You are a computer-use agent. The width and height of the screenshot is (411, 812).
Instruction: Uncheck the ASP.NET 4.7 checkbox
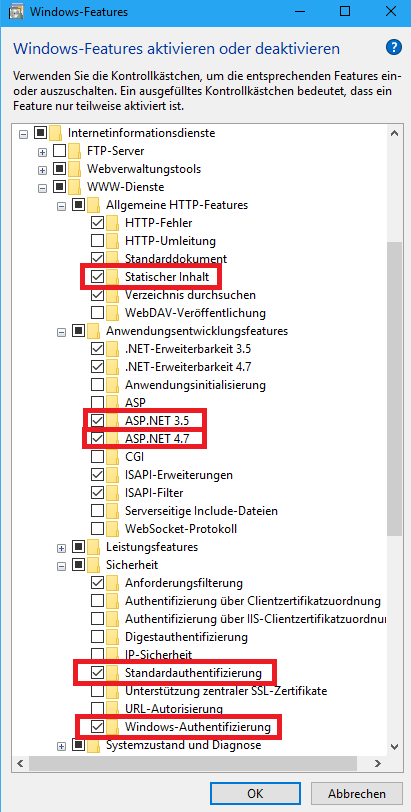[97, 439]
